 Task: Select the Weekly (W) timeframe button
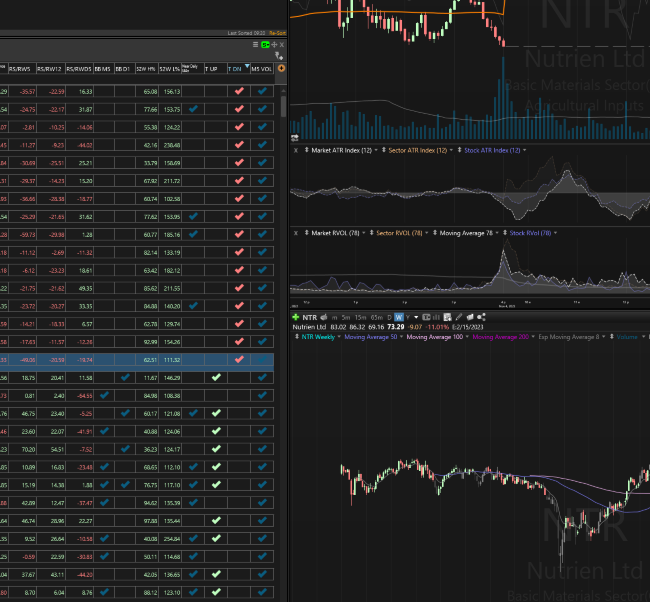(398, 317)
